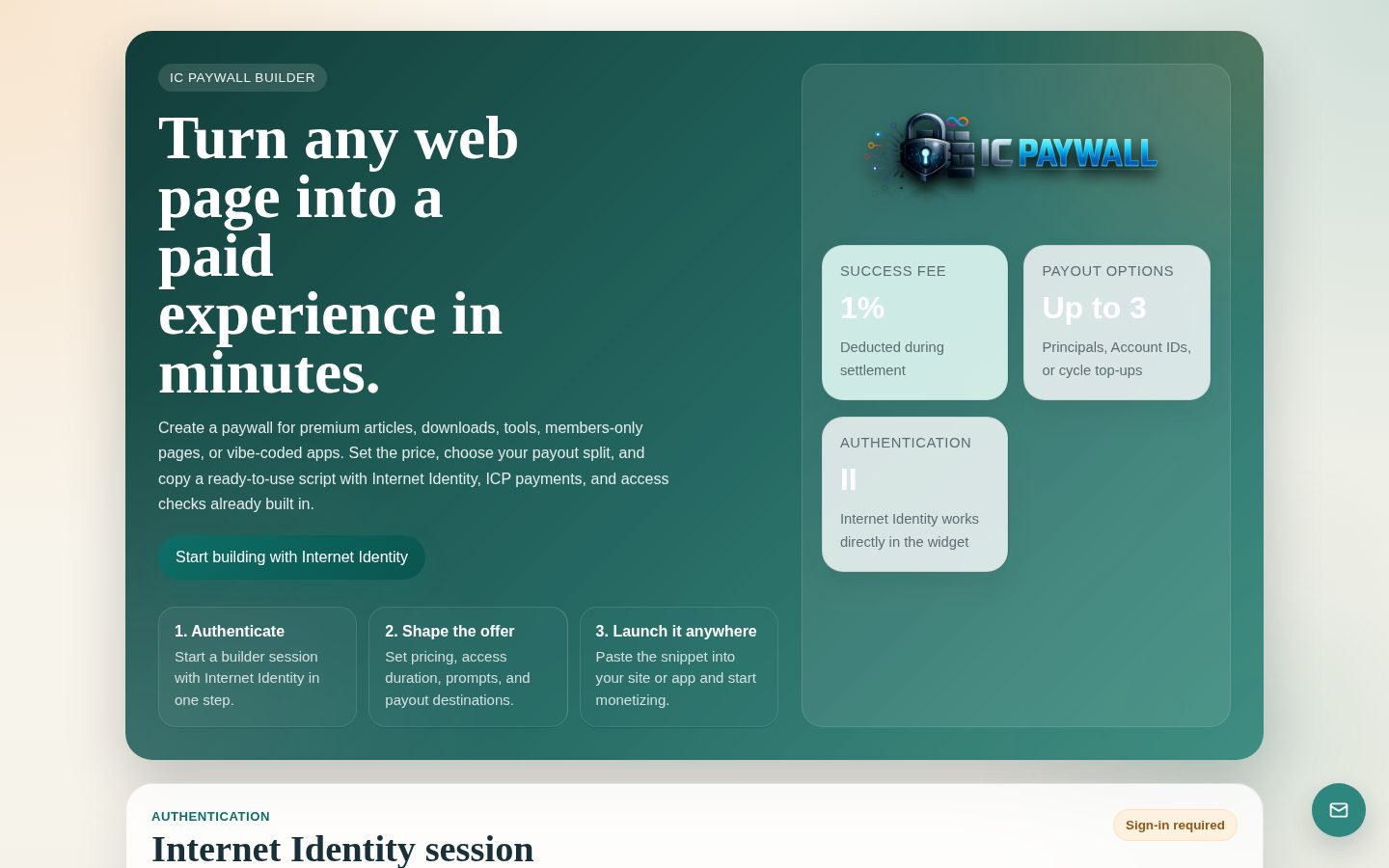Click 'Principals, Account IDs, or cycle top-ups' text
Viewport: 1389px width, 868px height.
1116,359
